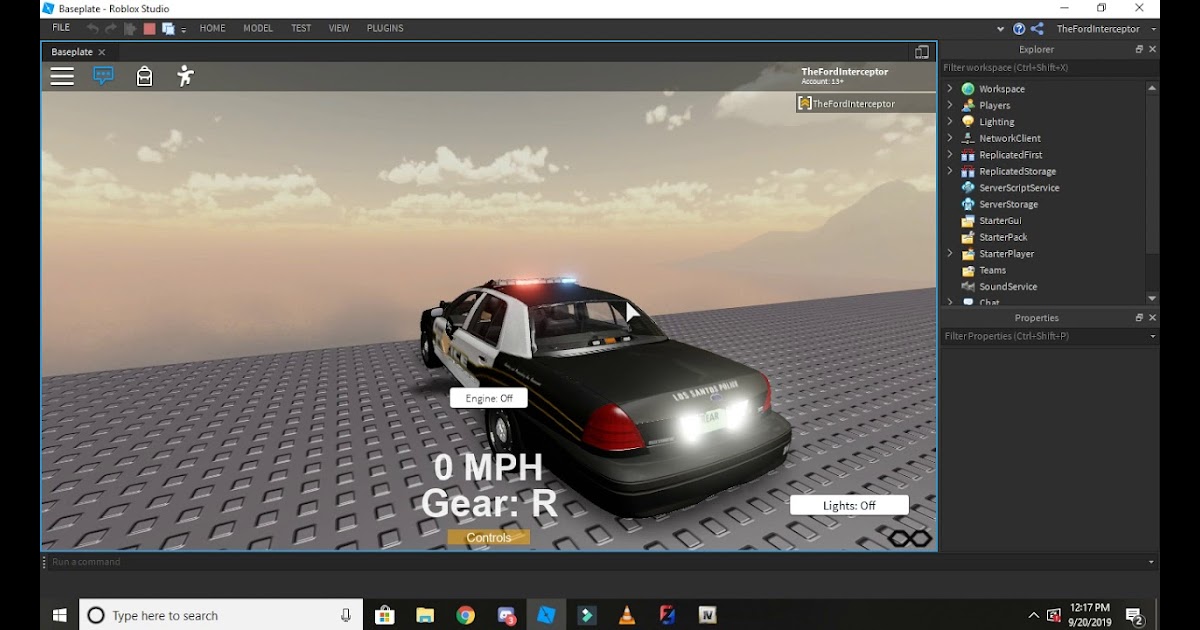Expand the Players tree node
The image size is (1200, 630).
click(950, 105)
